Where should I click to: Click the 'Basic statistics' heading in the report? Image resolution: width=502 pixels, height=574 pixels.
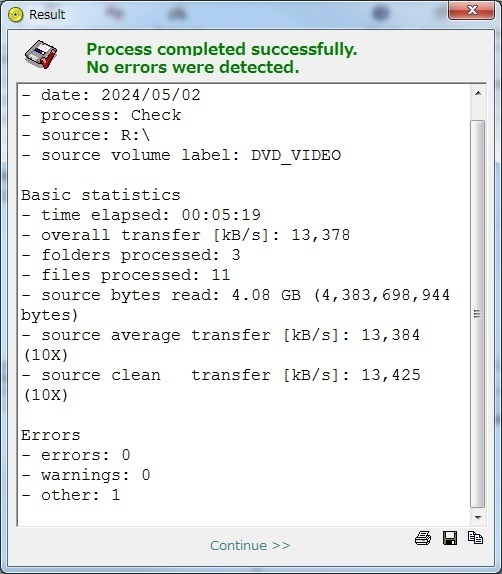pyautogui.click(x=101, y=195)
